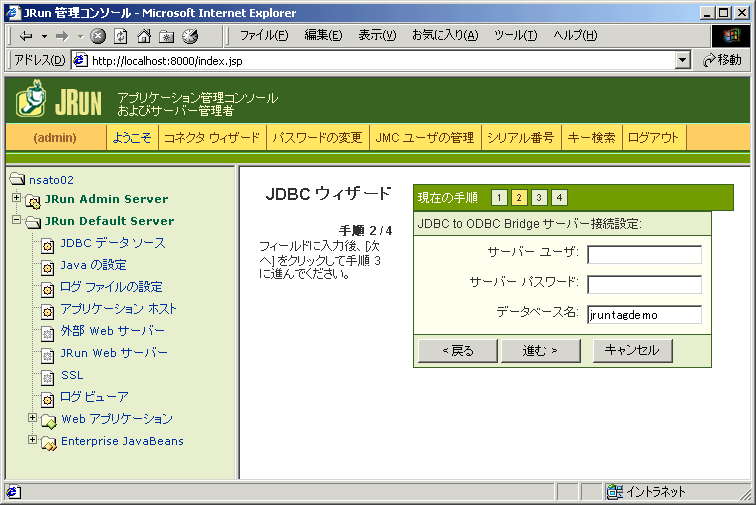Click the Stop loading icon
The width and height of the screenshot is (756, 505).
click(98, 36)
